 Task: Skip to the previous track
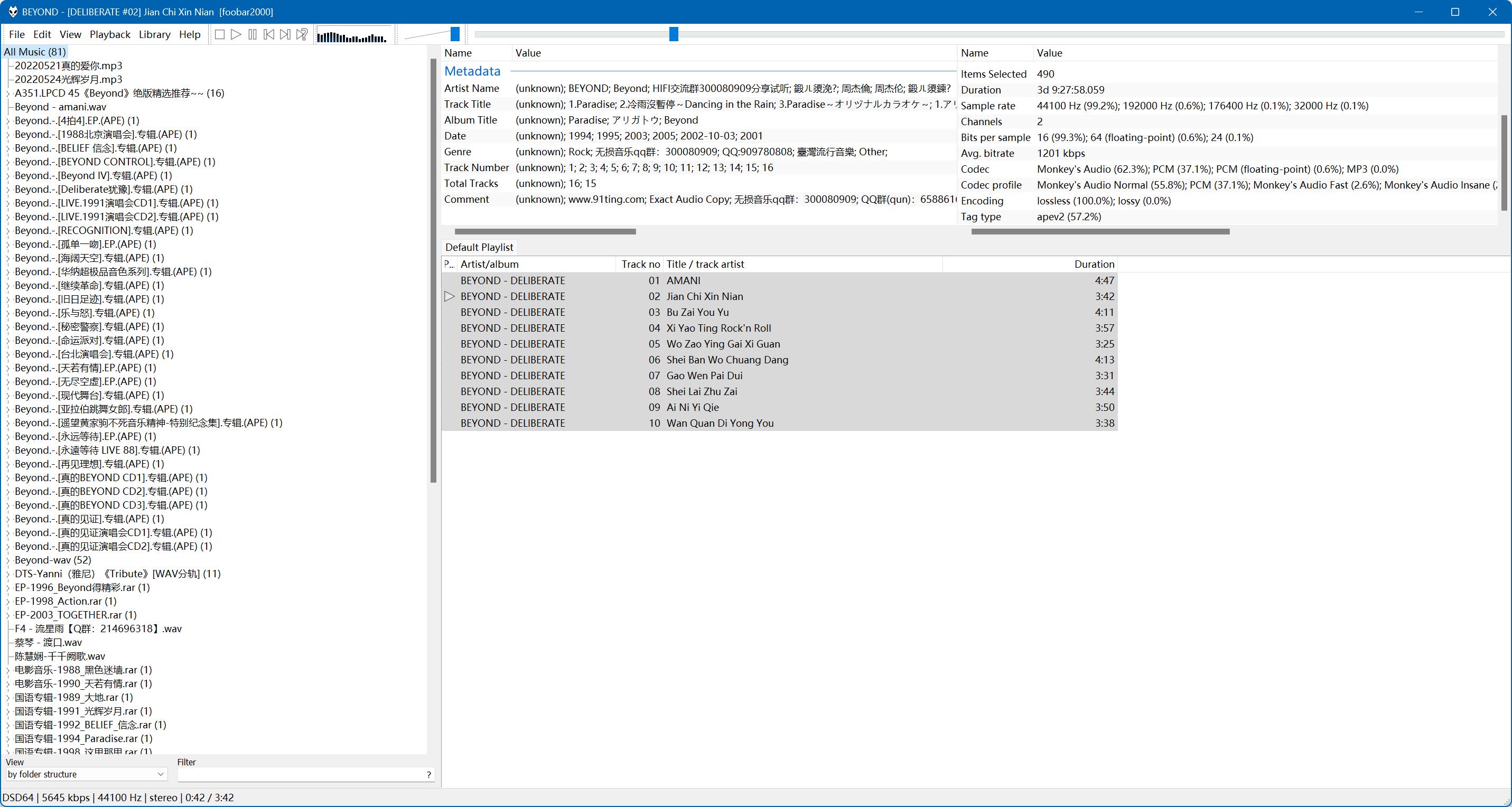tap(269, 35)
